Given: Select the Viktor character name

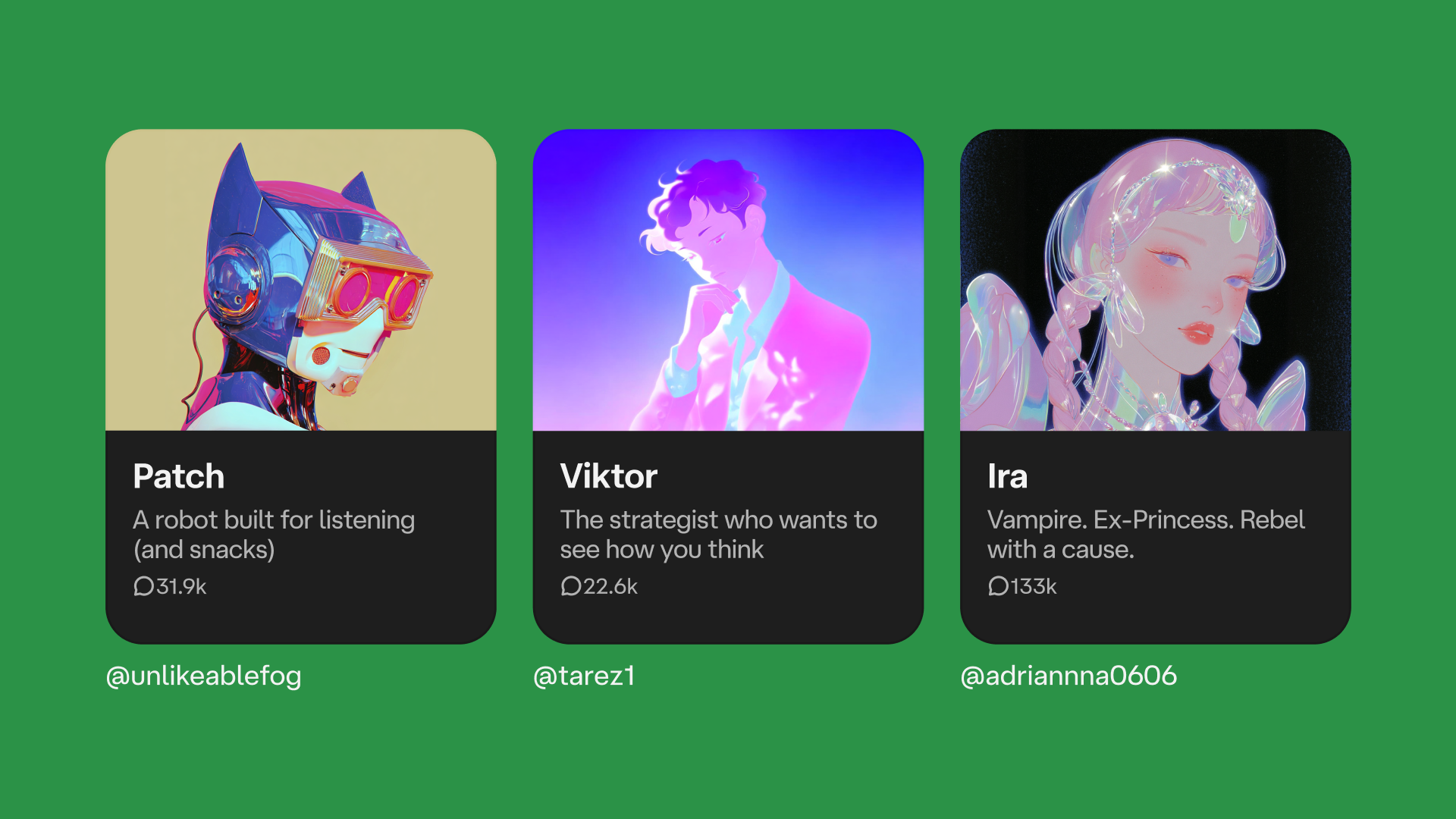Looking at the screenshot, I should (609, 476).
